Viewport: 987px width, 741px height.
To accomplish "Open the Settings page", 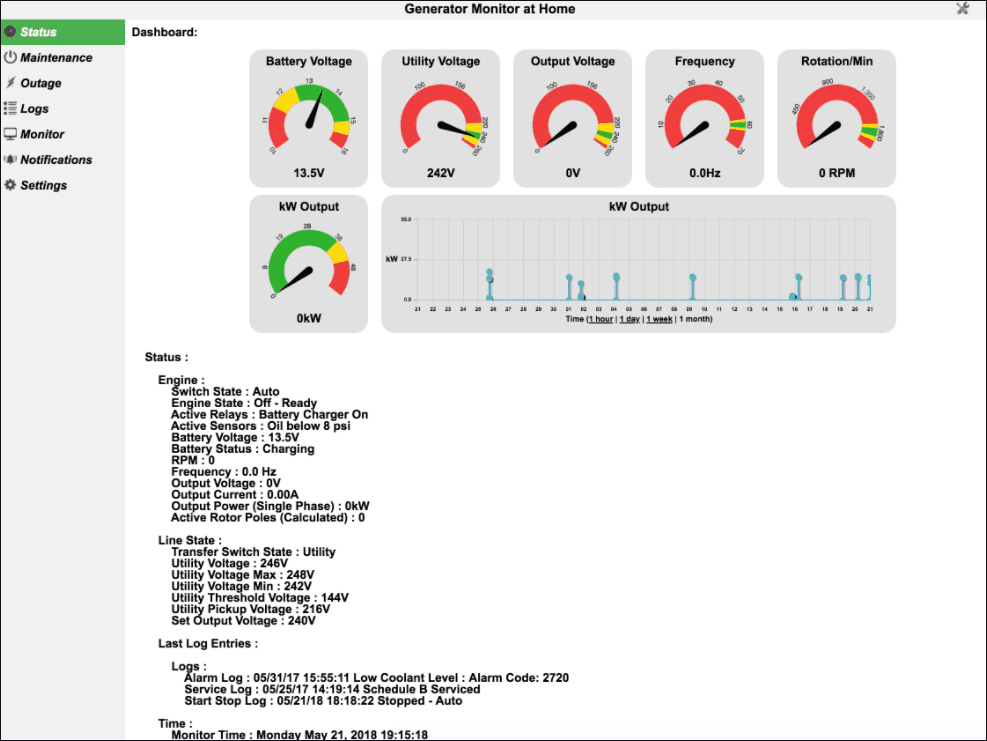I will tap(62, 185).
